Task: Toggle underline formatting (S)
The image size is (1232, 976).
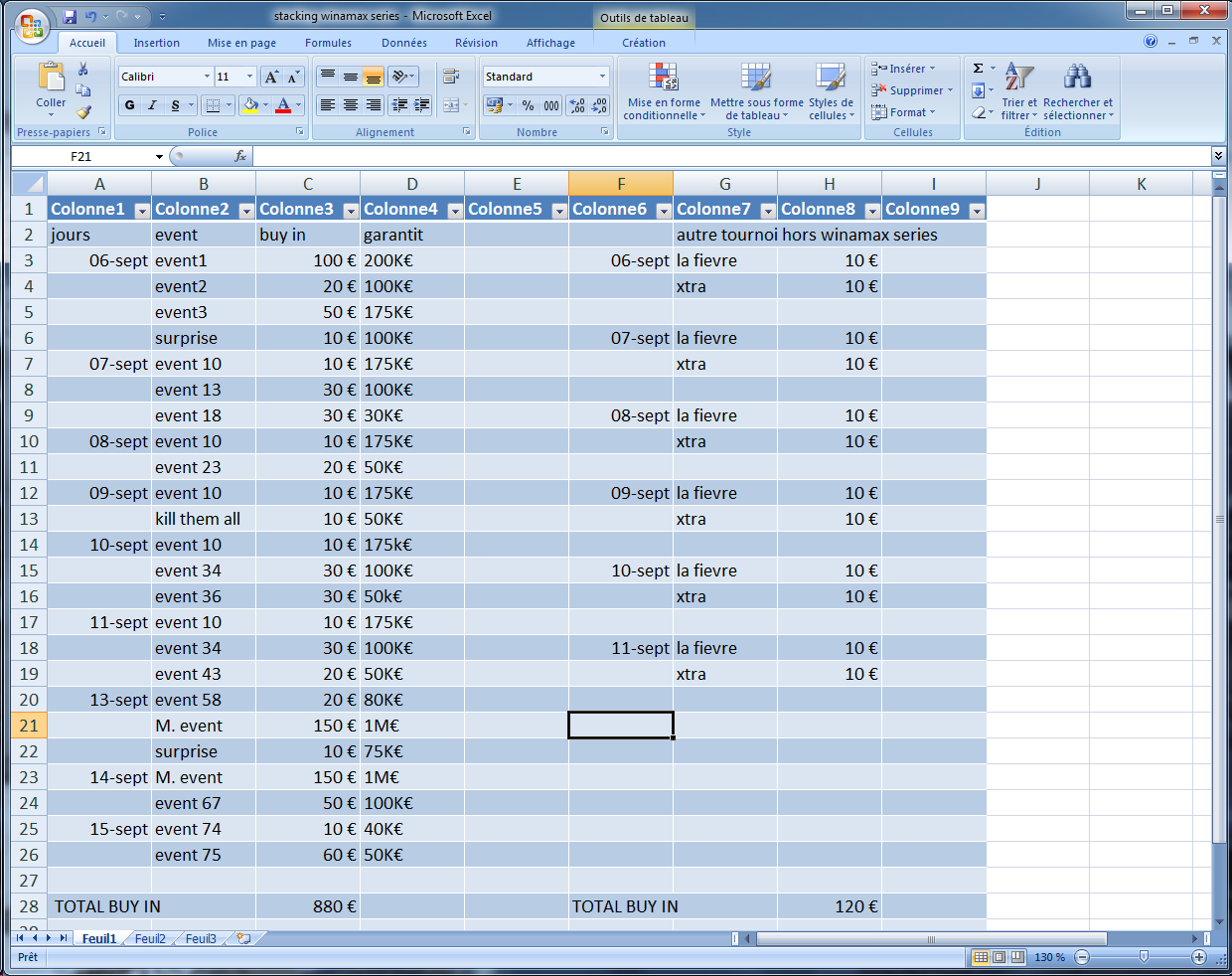Action: pyautogui.click(x=175, y=105)
